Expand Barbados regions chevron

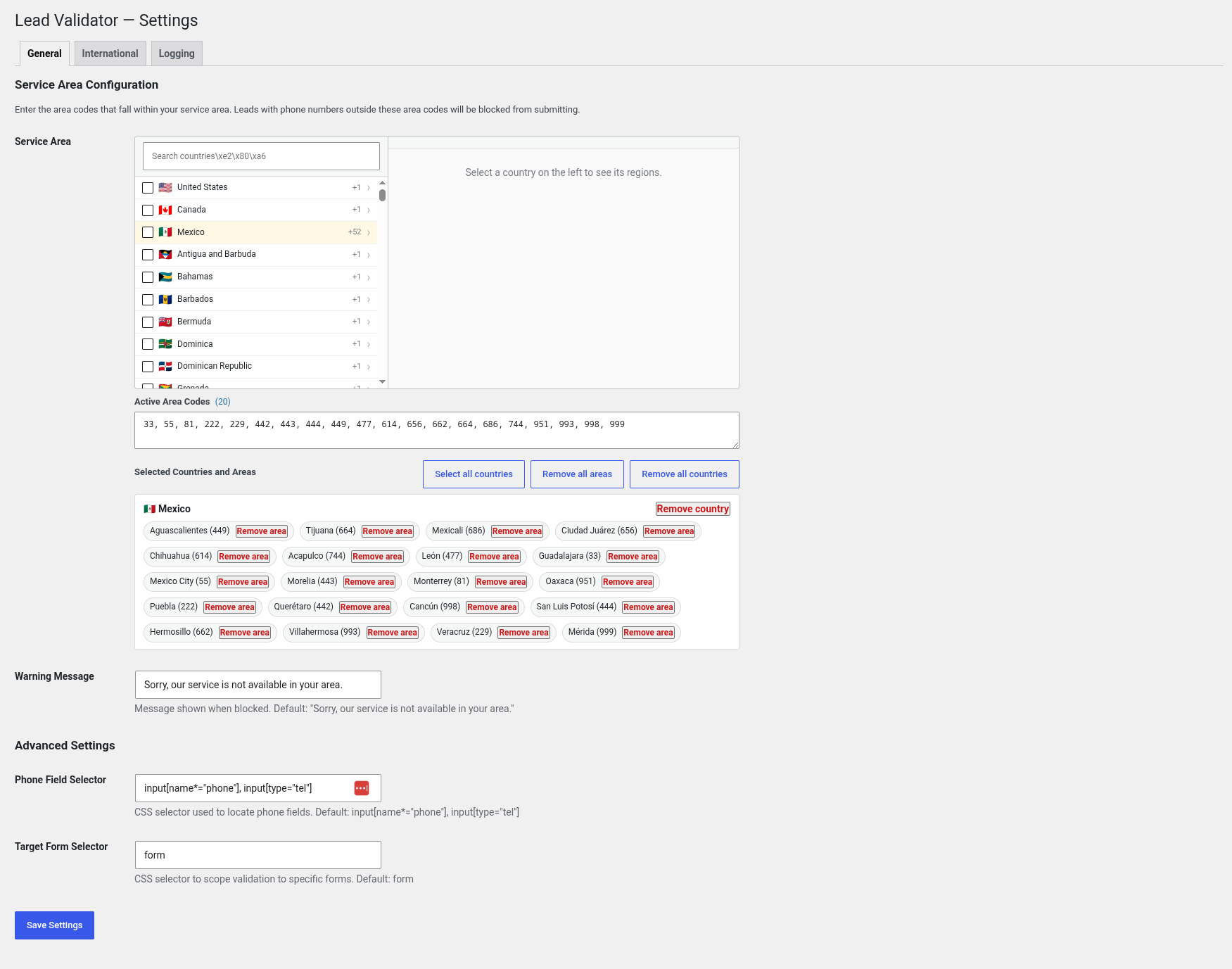tap(369, 300)
